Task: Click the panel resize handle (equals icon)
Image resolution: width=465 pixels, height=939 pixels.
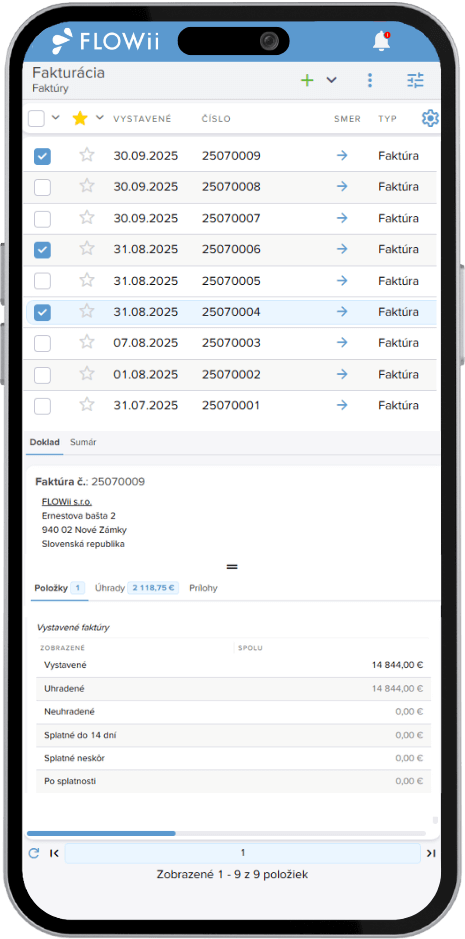Action: (x=232, y=566)
